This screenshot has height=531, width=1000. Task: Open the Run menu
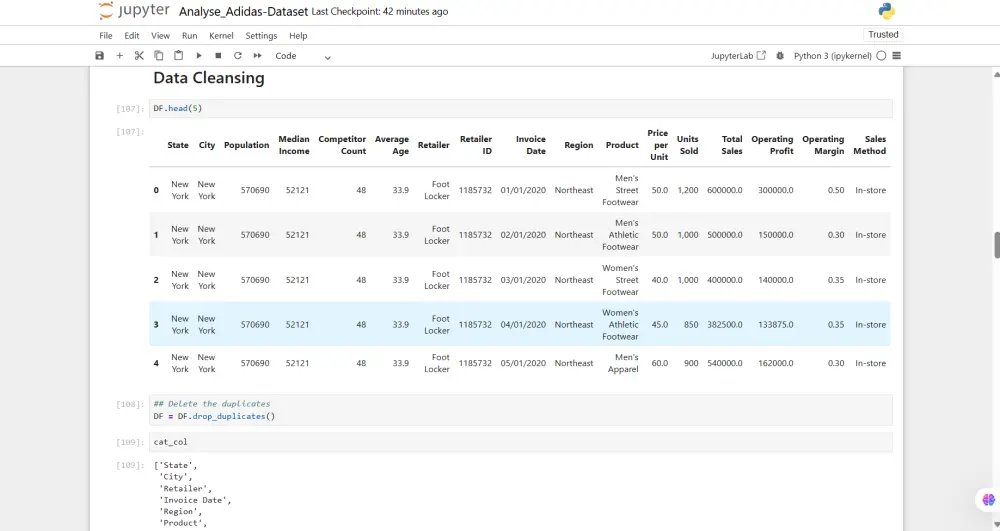point(189,36)
